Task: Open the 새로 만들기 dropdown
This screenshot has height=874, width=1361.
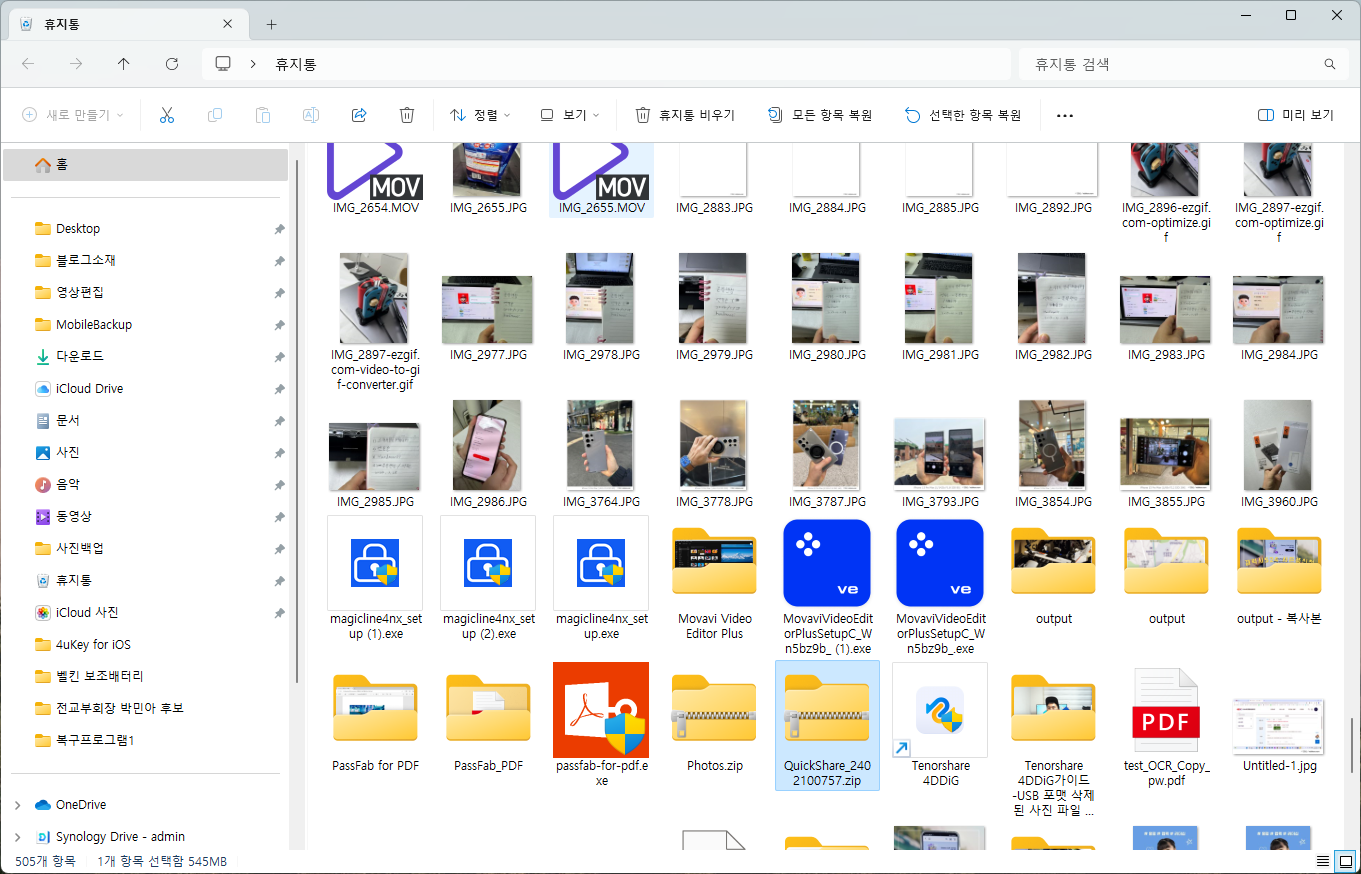Action: [x=73, y=115]
